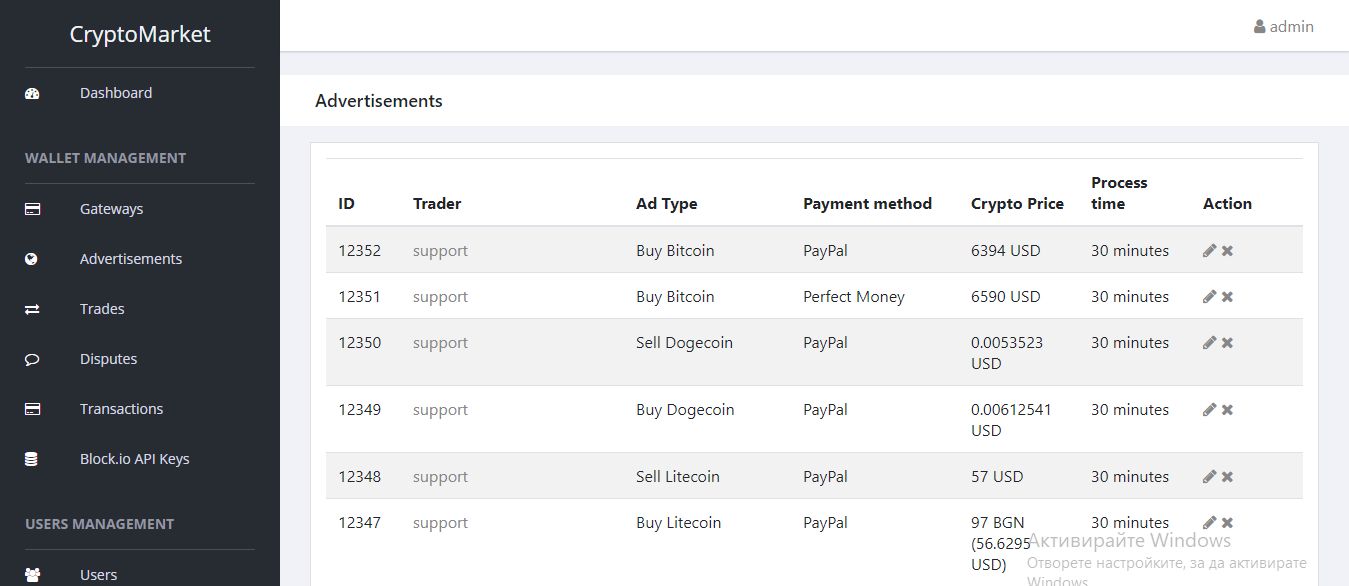Open the Disputes page from sidebar
This screenshot has height=586, width=1349.
[x=108, y=359]
